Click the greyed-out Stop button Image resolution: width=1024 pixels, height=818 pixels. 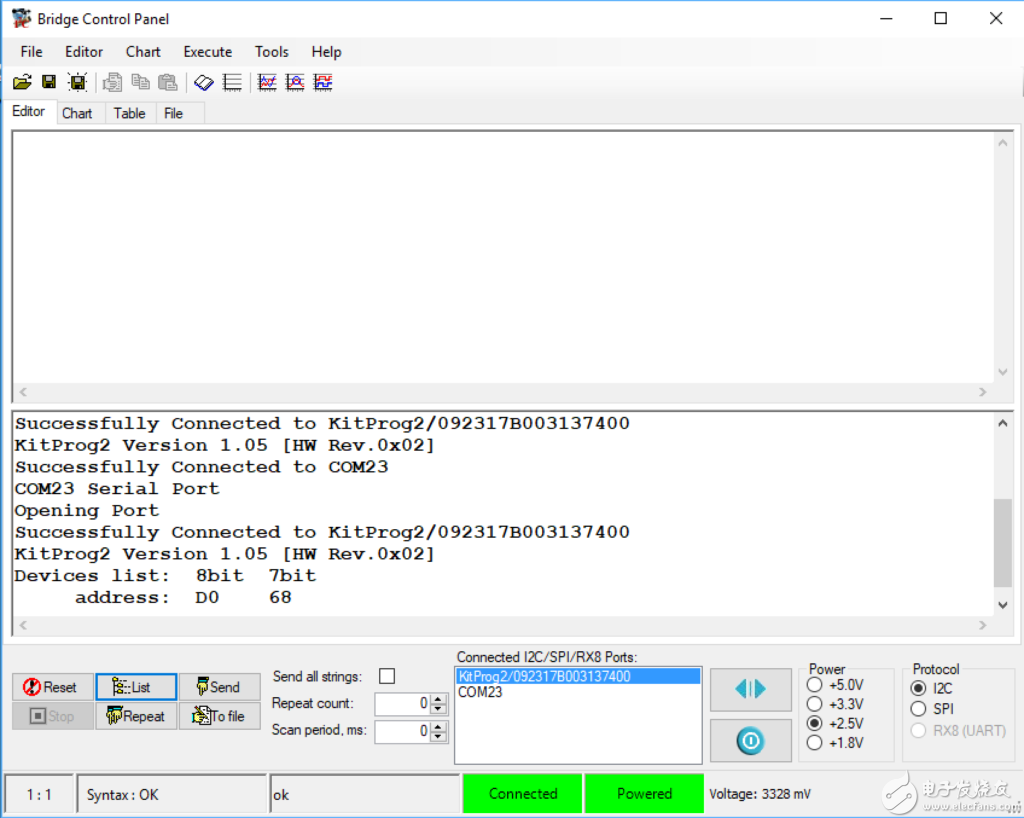click(52, 716)
